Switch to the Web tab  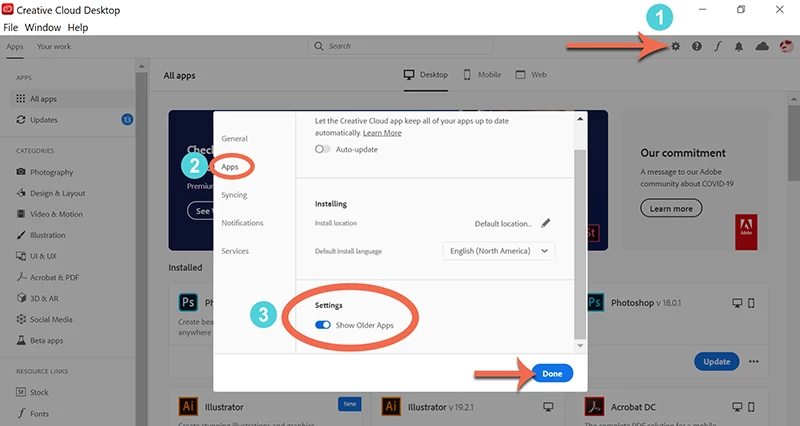531,75
